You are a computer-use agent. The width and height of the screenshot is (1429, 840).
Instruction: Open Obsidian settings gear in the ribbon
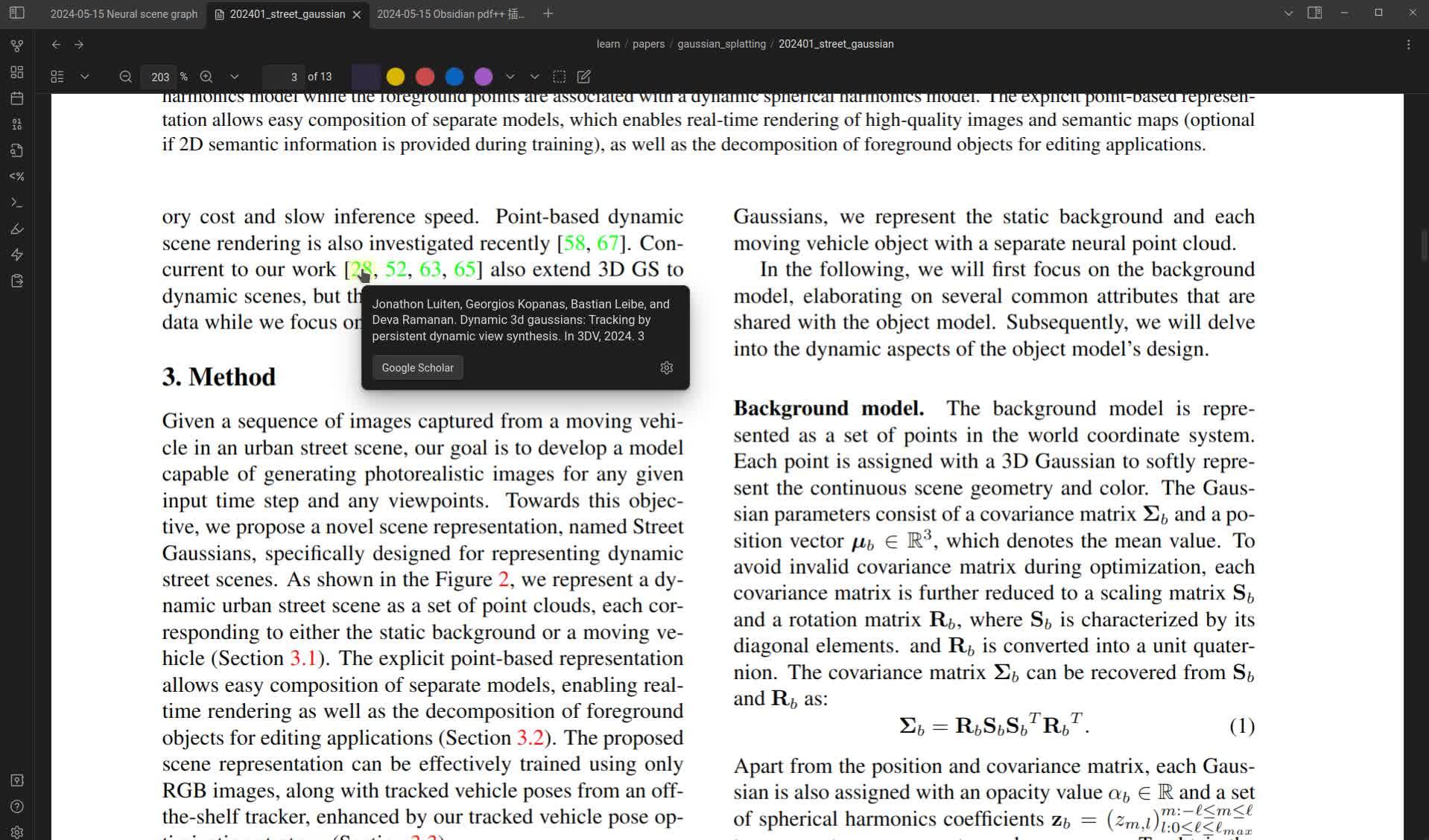(17, 832)
